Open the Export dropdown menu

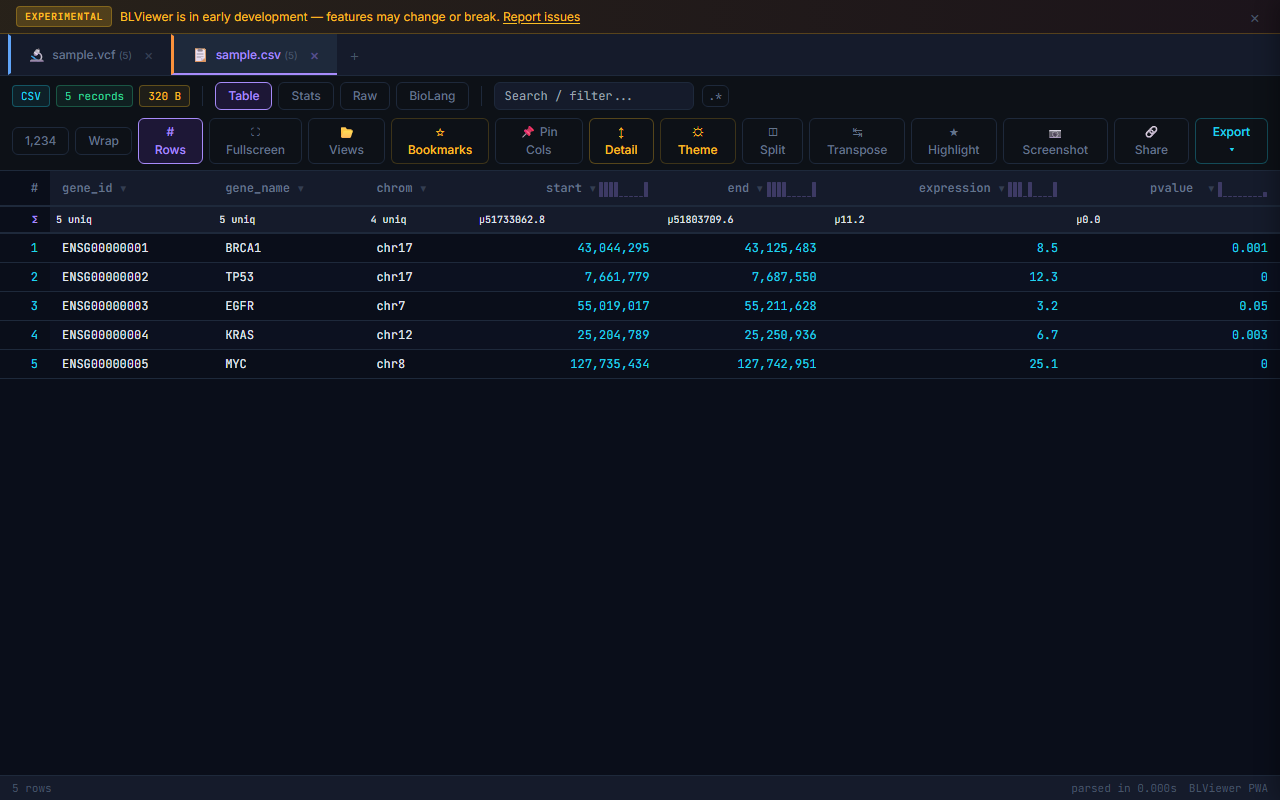click(x=1231, y=141)
